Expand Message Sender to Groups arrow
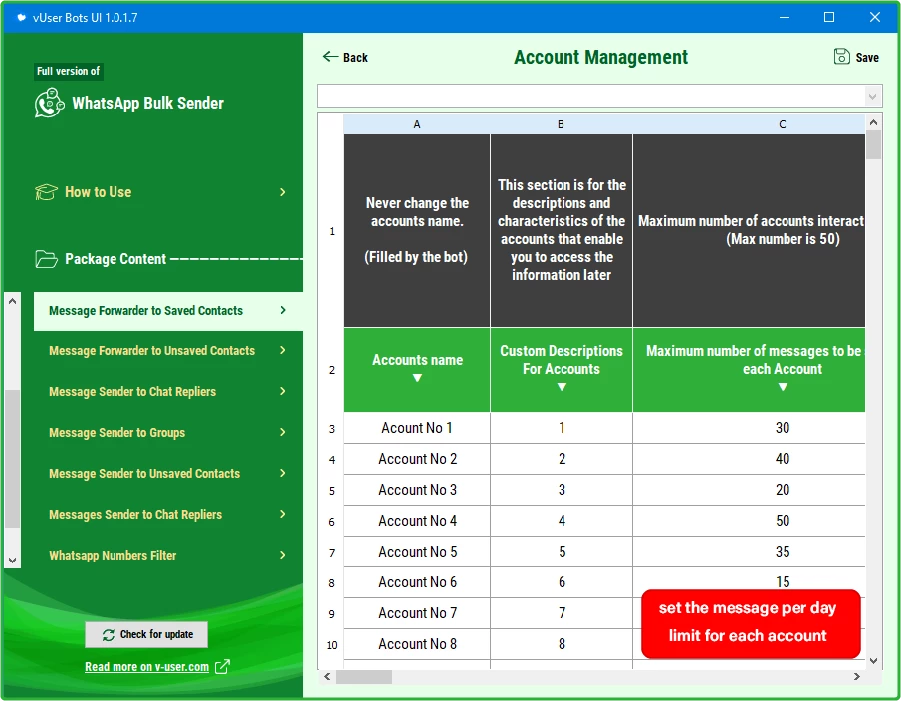 [283, 432]
